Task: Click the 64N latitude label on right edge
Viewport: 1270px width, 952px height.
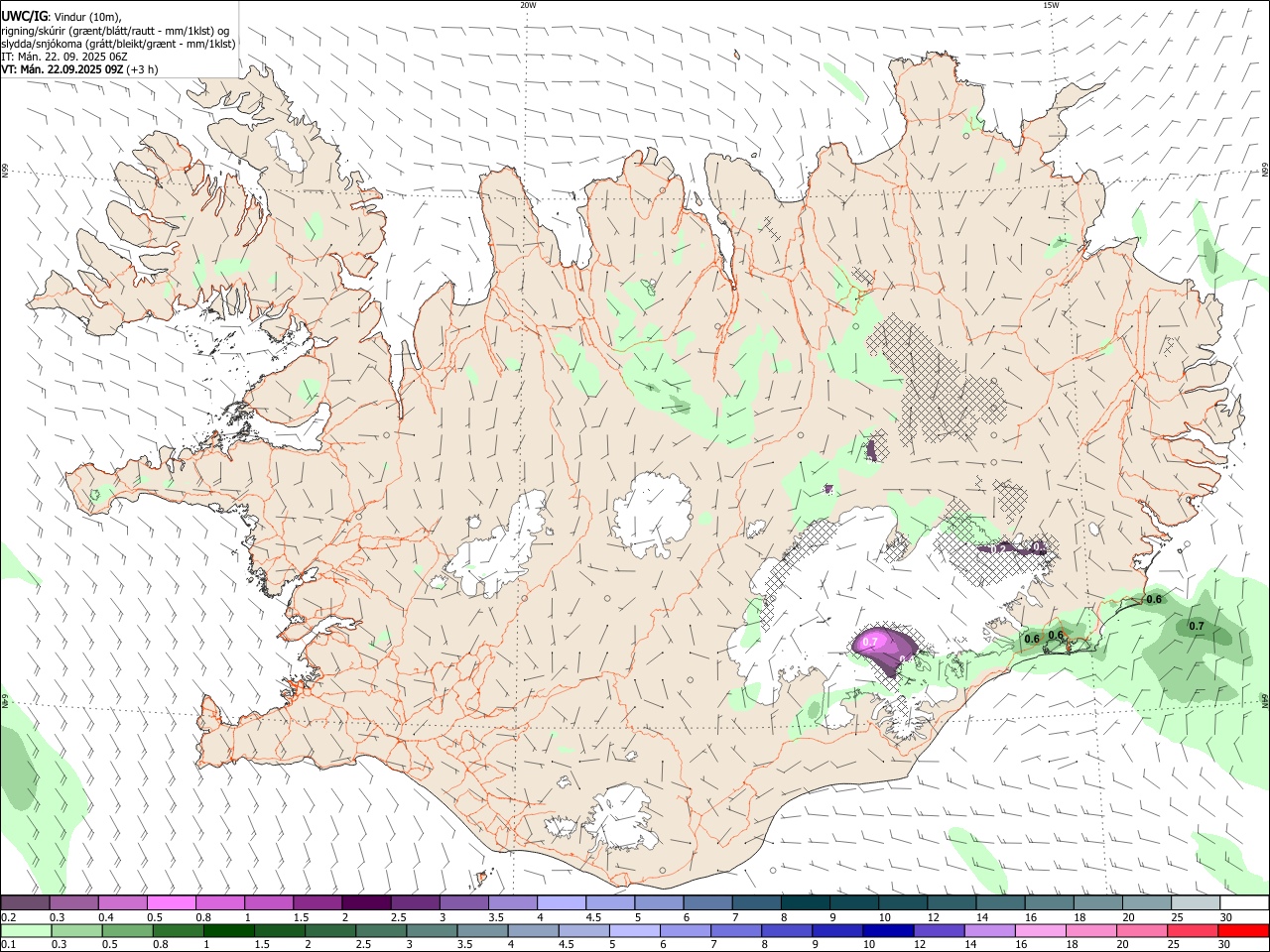Action: tap(1265, 700)
